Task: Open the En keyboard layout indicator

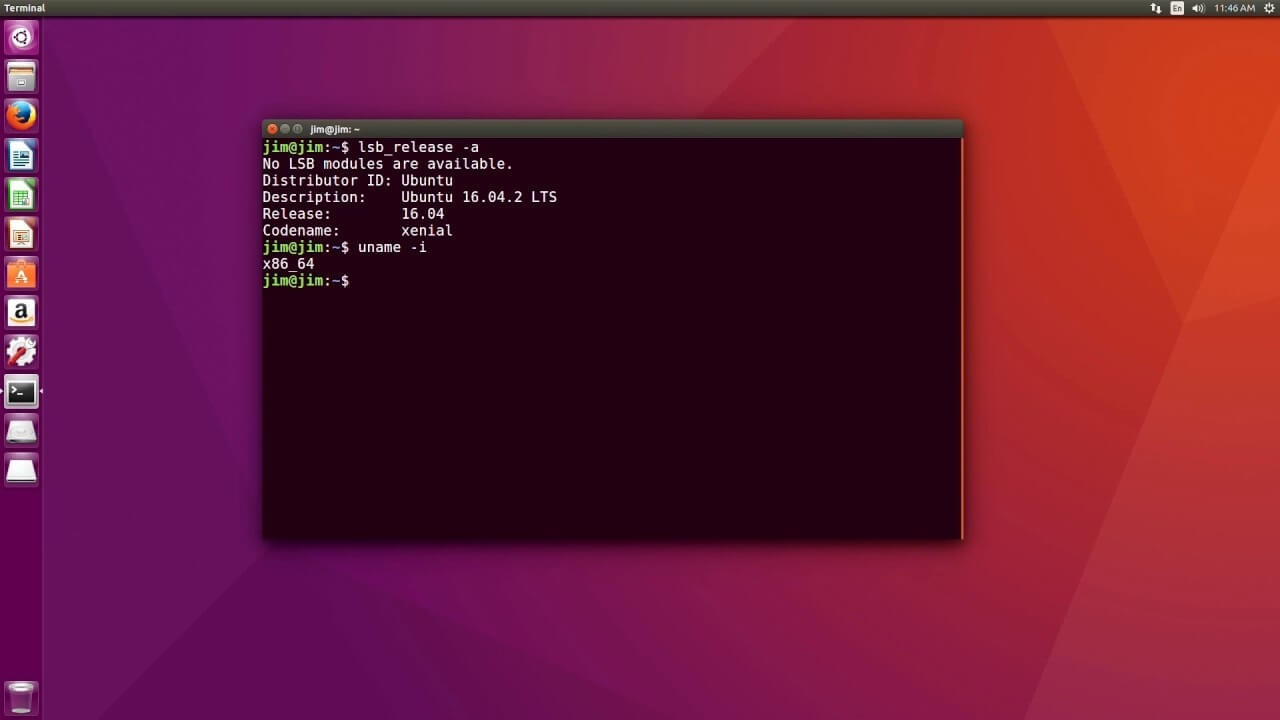Action: (1177, 8)
